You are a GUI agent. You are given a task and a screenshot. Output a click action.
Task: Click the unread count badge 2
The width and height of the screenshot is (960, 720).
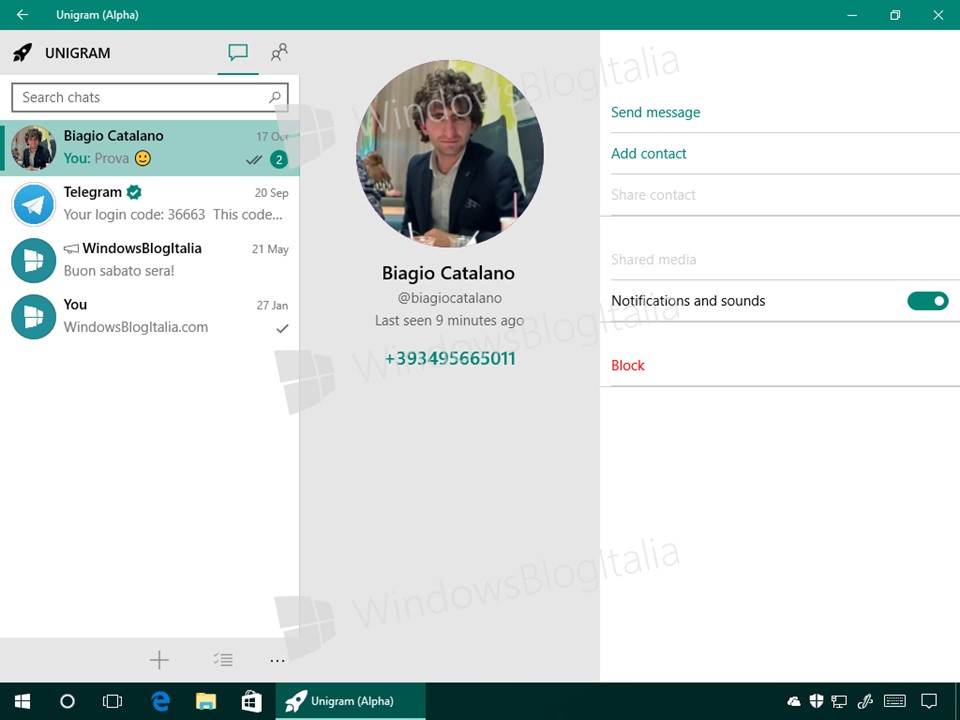pos(279,160)
